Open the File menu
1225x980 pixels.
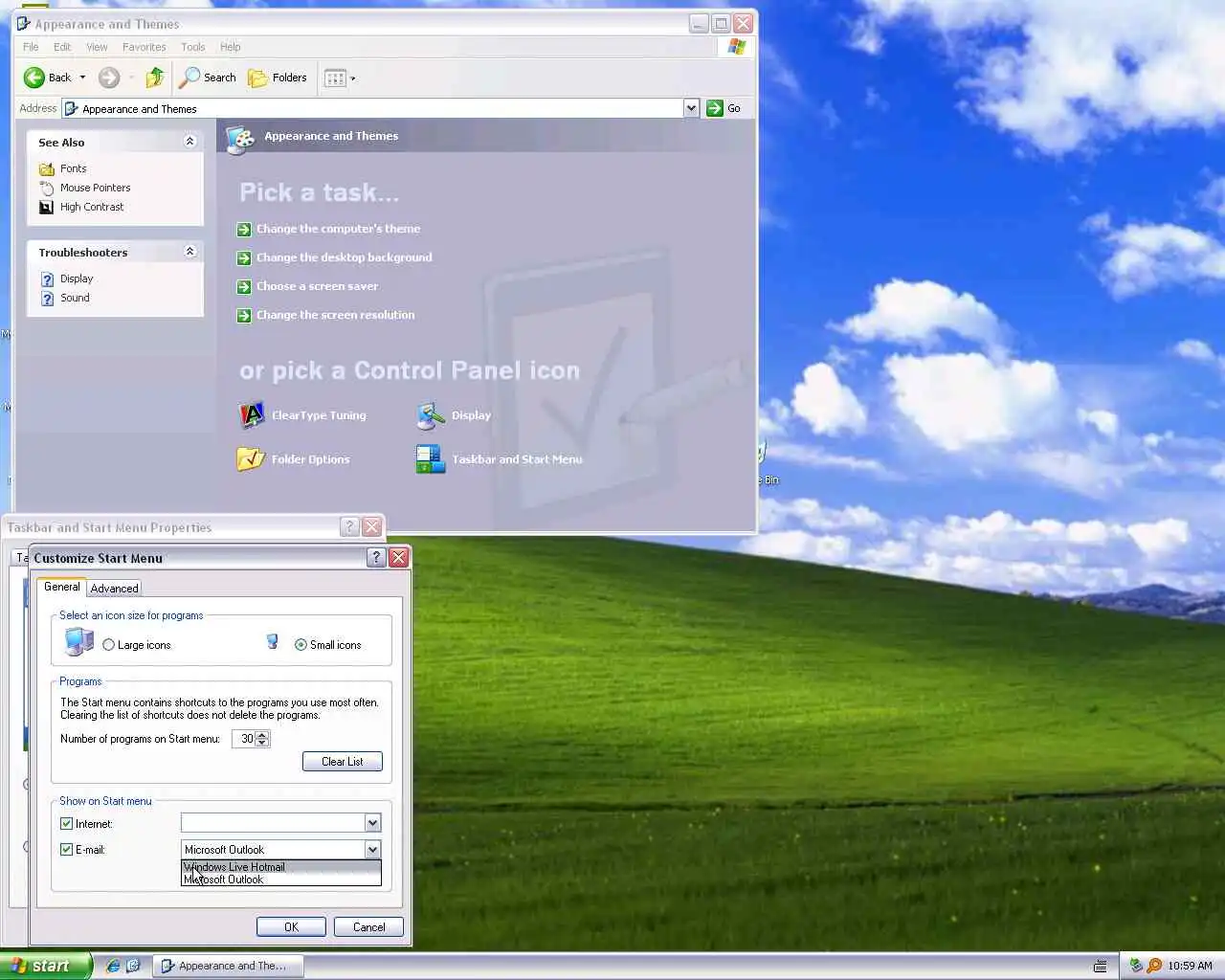[31, 47]
